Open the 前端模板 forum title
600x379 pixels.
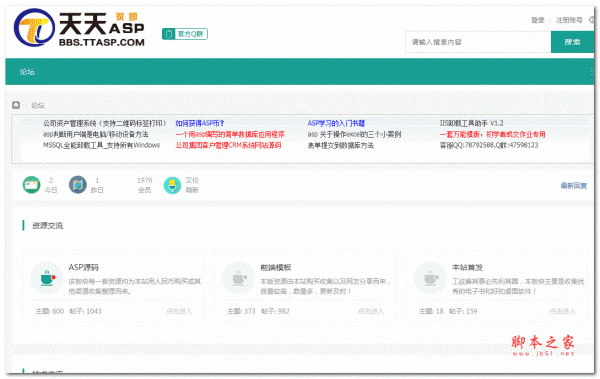tap(276, 267)
